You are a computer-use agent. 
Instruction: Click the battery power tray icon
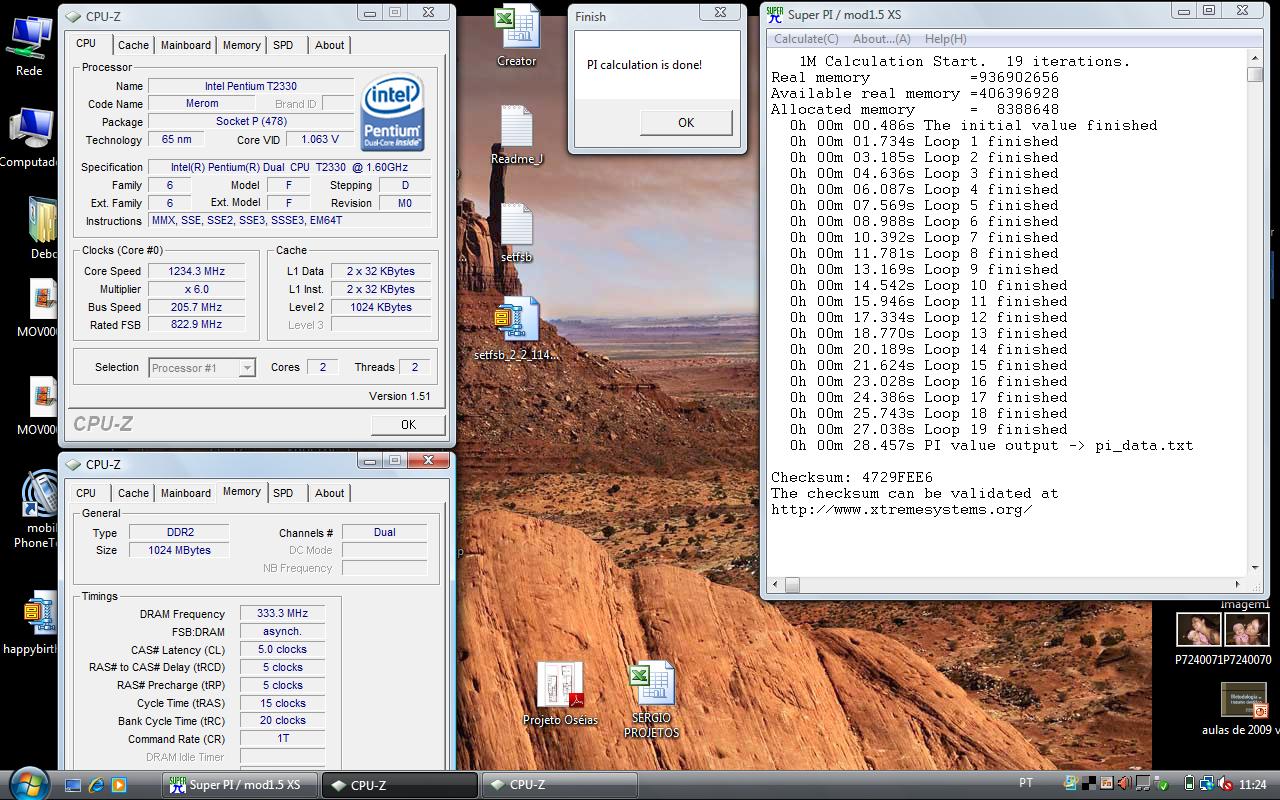click(x=1190, y=784)
